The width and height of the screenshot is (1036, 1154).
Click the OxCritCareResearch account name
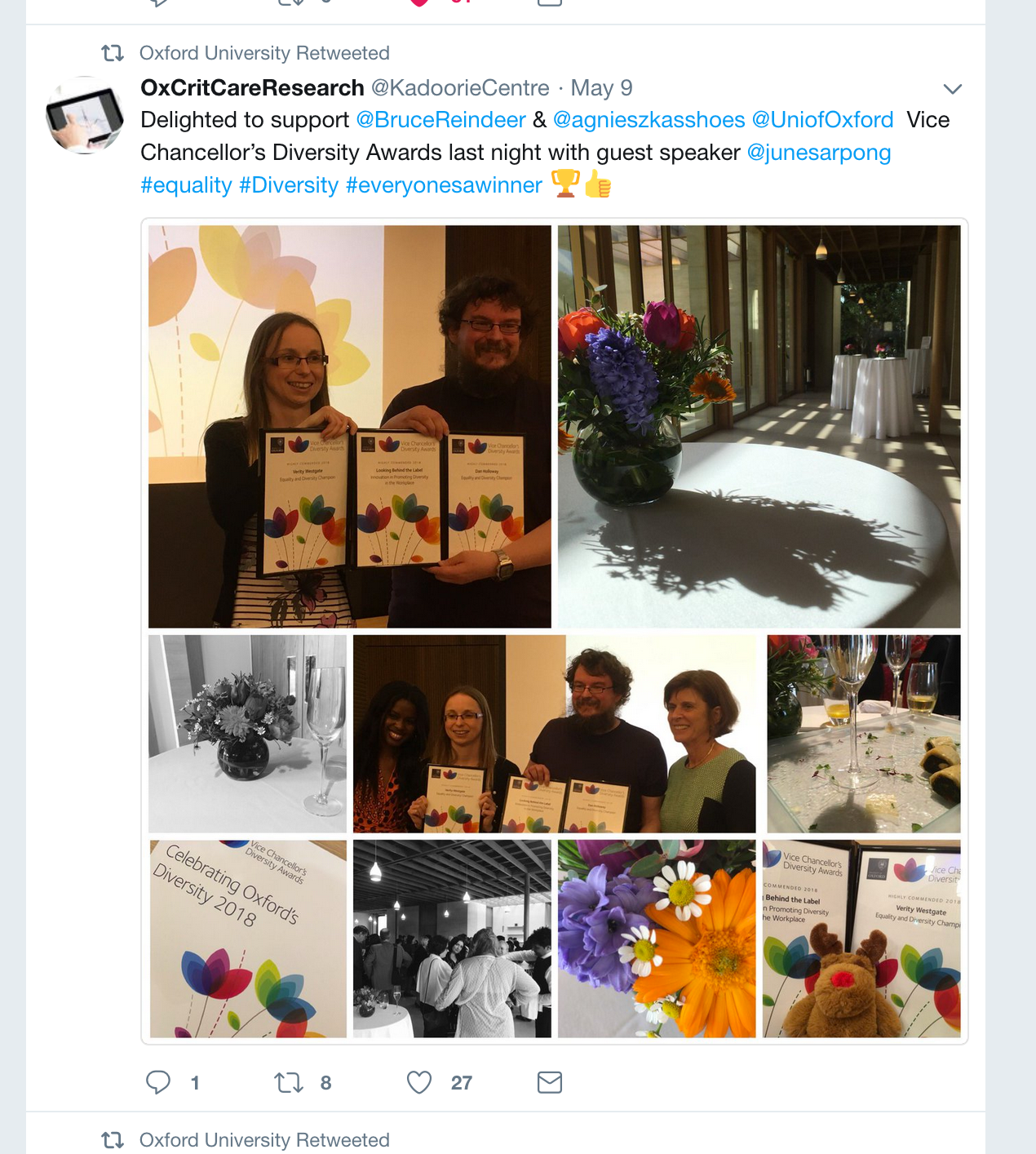point(252,87)
